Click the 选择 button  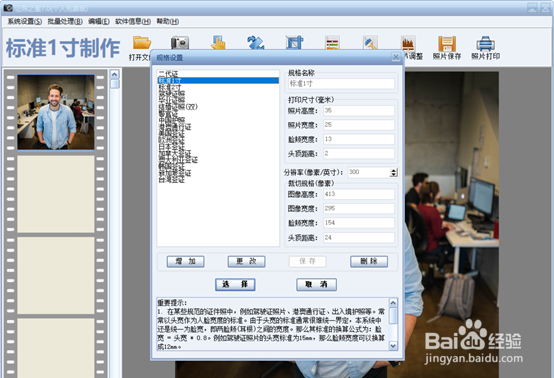tap(235, 284)
